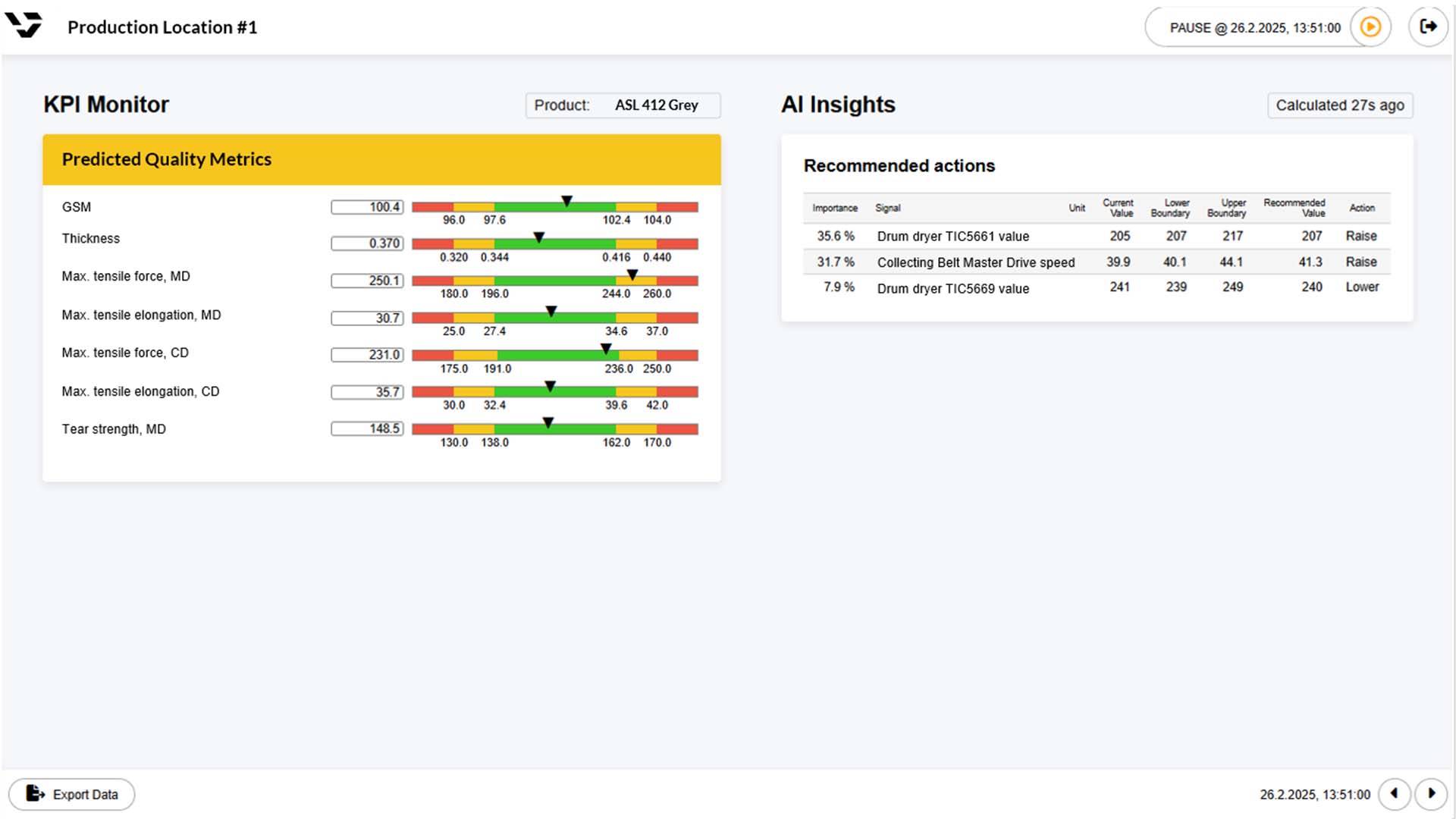Click the Export Data button
Image resolution: width=1456 pixels, height=819 pixels.
[72, 794]
